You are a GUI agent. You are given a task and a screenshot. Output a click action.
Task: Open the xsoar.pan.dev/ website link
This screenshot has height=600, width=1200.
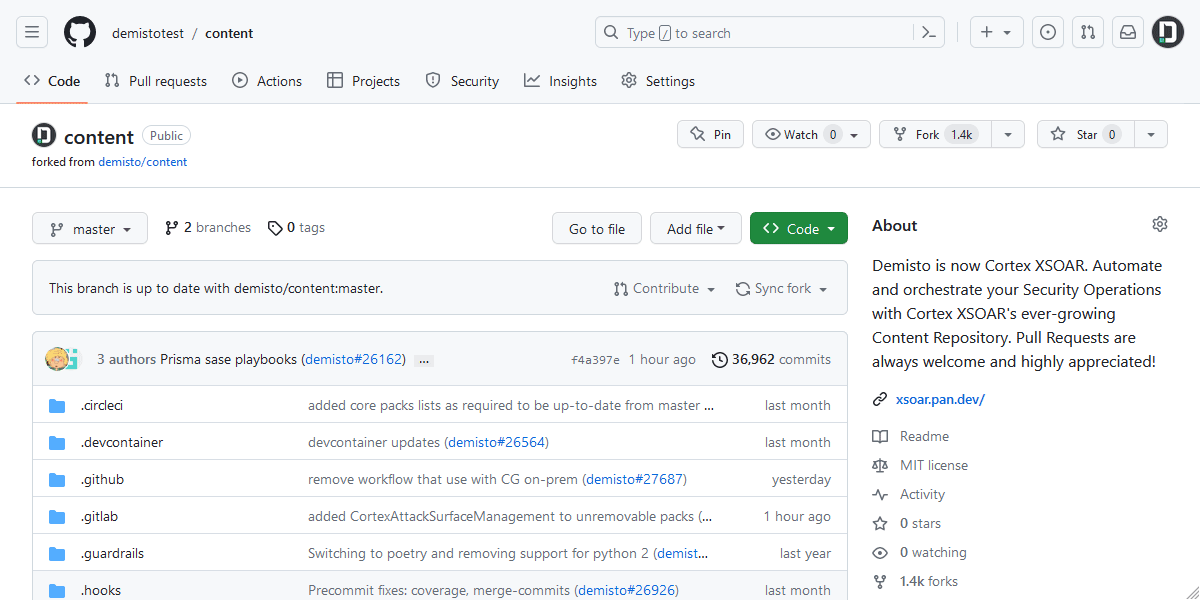(x=940, y=399)
